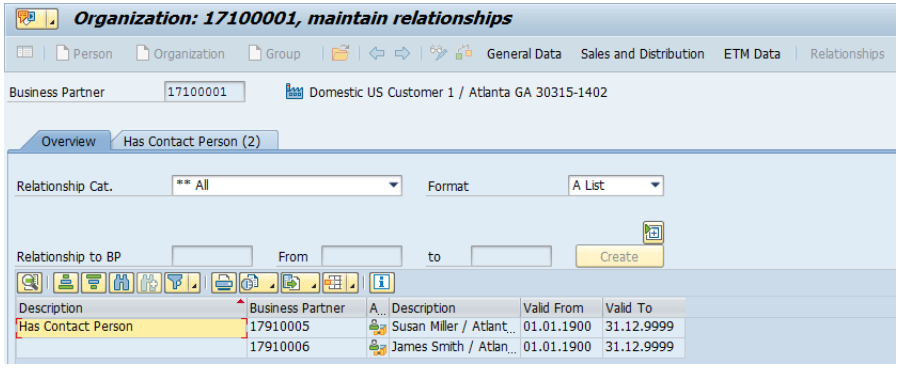Click the Susan Miller / Atlanta description cell
The image size is (898, 368).
point(455,327)
